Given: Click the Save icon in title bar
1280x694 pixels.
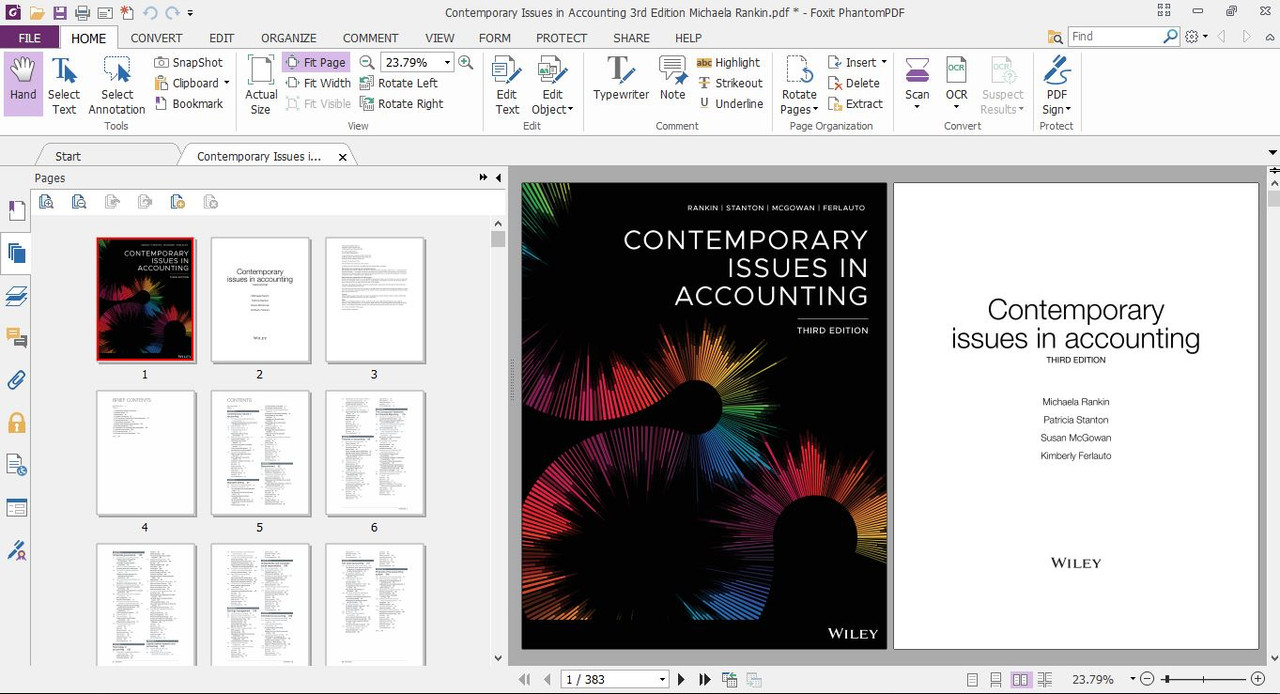Looking at the screenshot, I should click(x=60, y=12).
